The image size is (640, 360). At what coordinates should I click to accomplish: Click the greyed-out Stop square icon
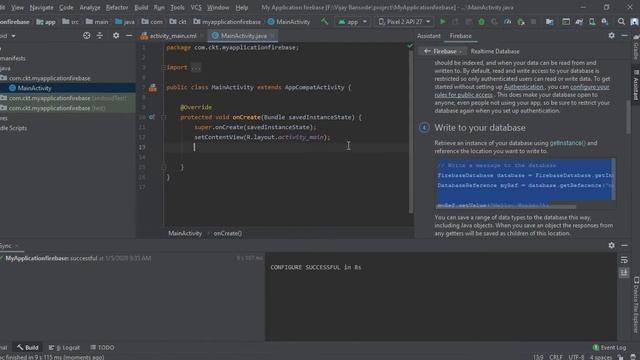[x=533, y=22]
